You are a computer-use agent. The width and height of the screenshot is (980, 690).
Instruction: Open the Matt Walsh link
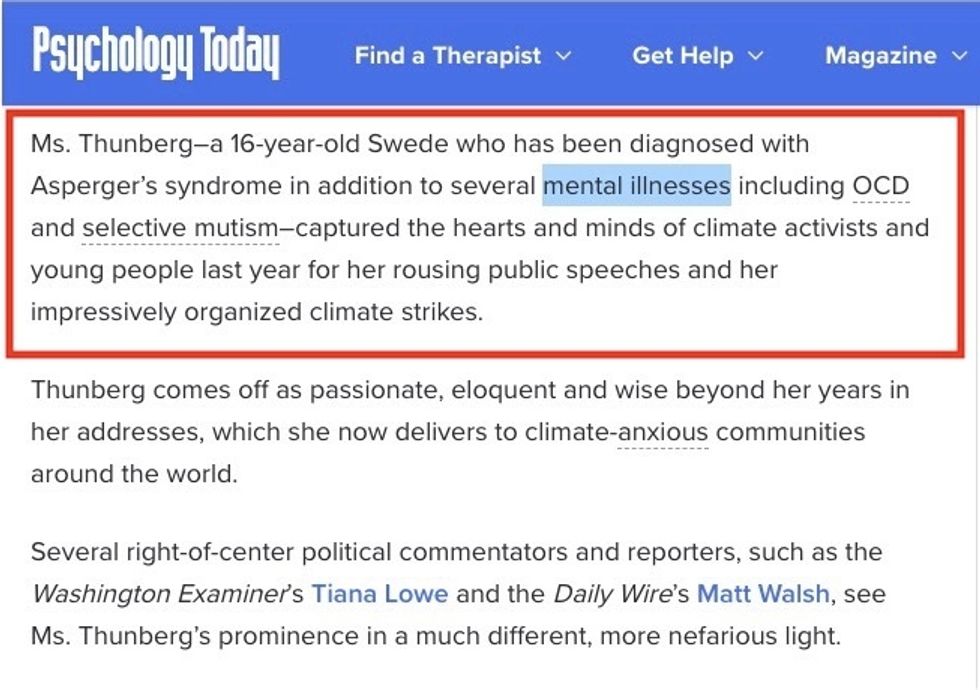click(x=763, y=594)
